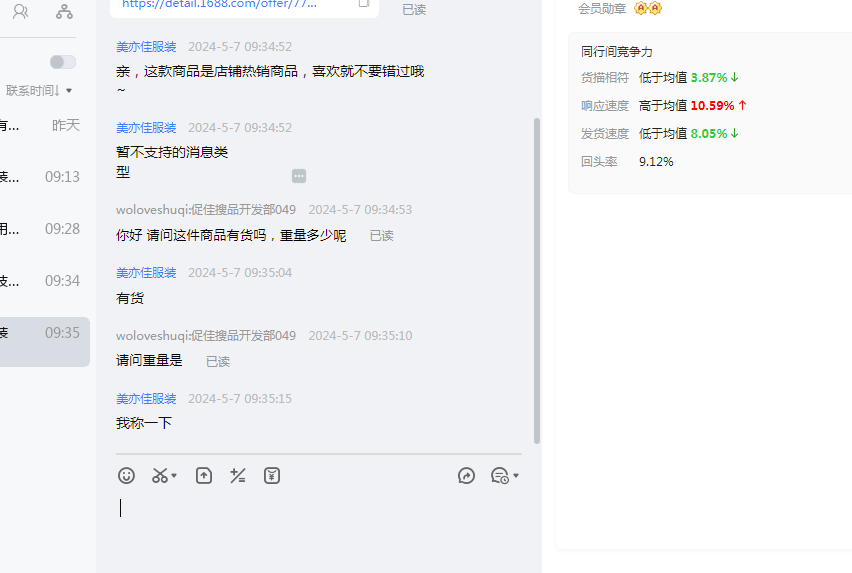Click the 货描相符 value 3.87%
852x573 pixels.
pos(709,78)
